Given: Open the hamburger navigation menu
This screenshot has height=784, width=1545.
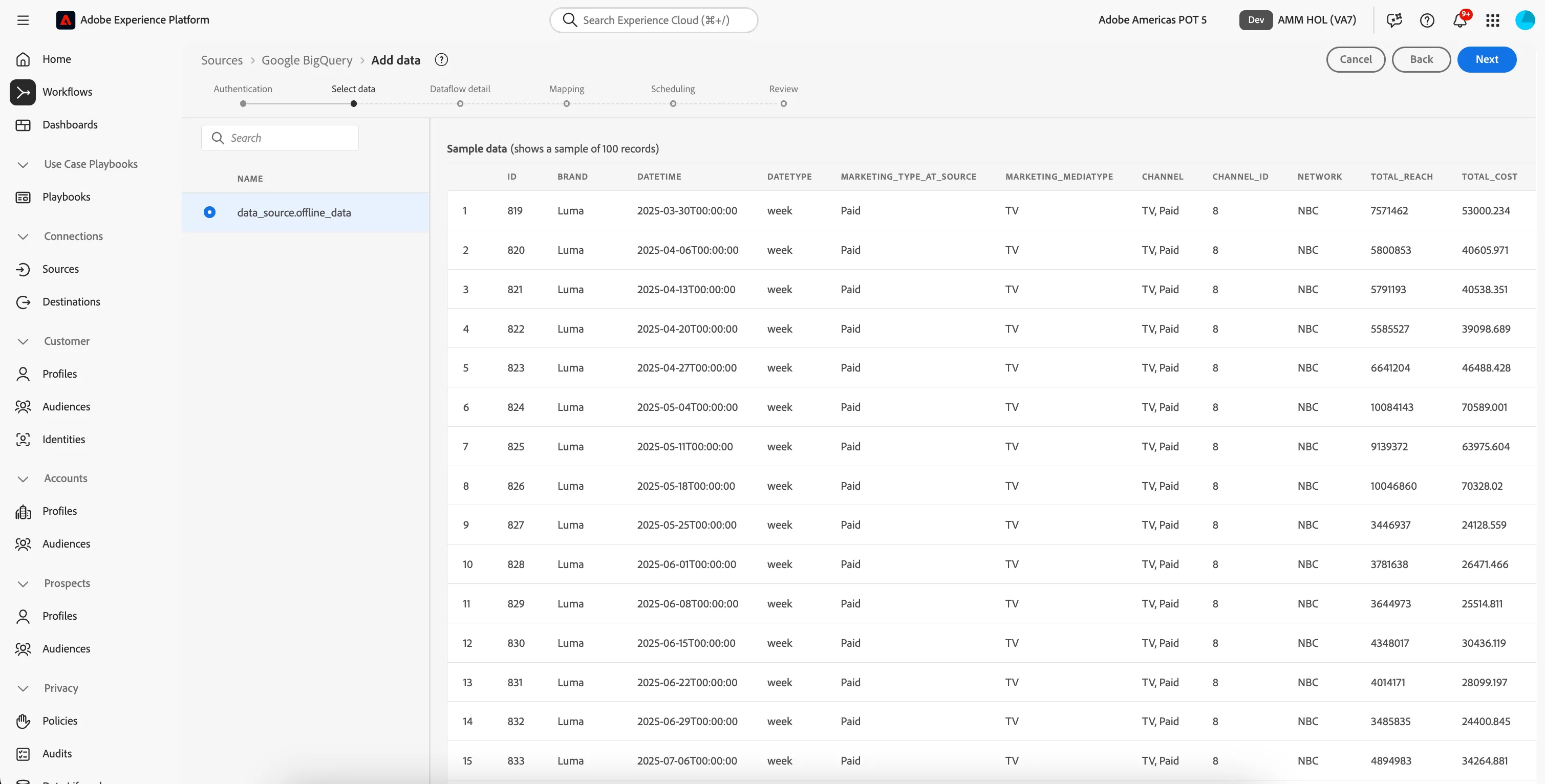Looking at the screenshot, I should pyautogui.click(x=23, y=20).
